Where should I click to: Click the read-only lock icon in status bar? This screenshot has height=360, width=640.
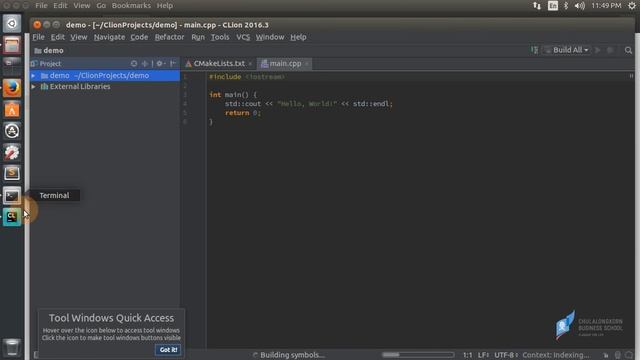pos(606,355)
